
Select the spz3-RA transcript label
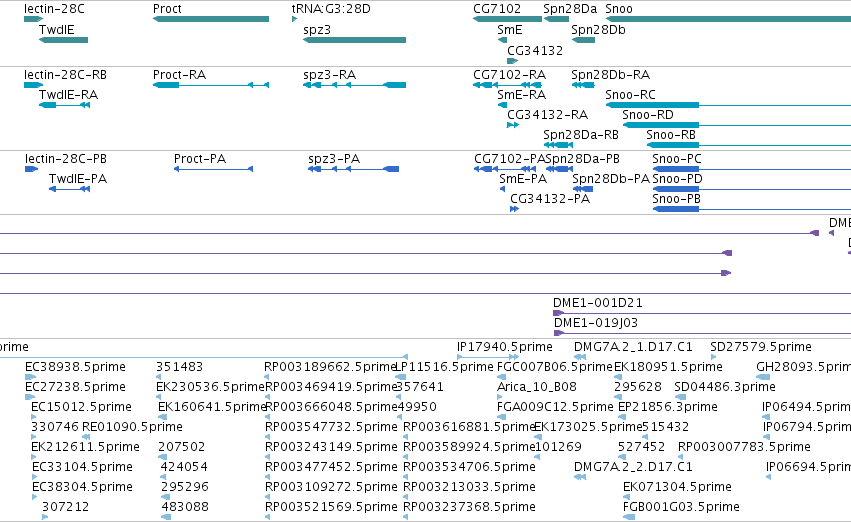point(329,74)
